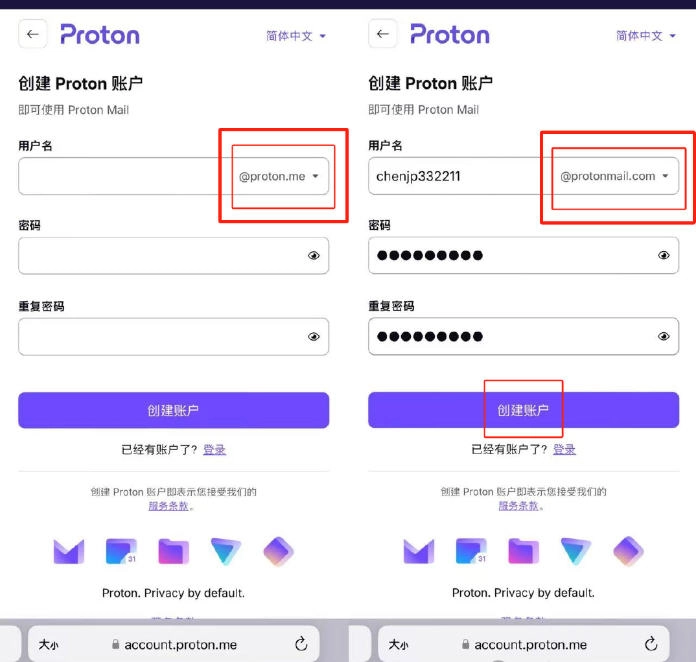Show the password in the left panel's empty 密码 field
Screen dimensions: 696x662
tap(313, 256)
